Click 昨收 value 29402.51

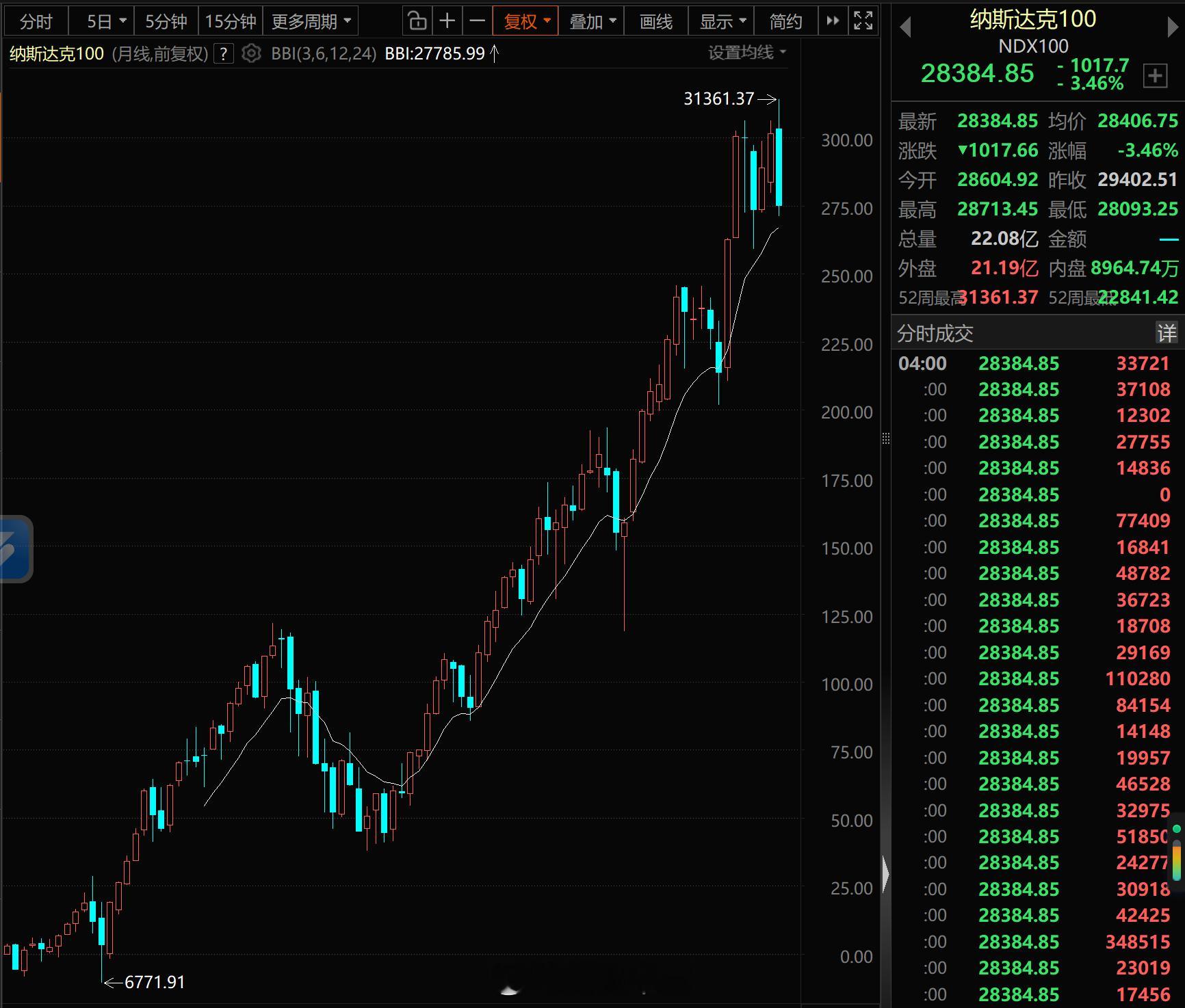pos(1137,179)
